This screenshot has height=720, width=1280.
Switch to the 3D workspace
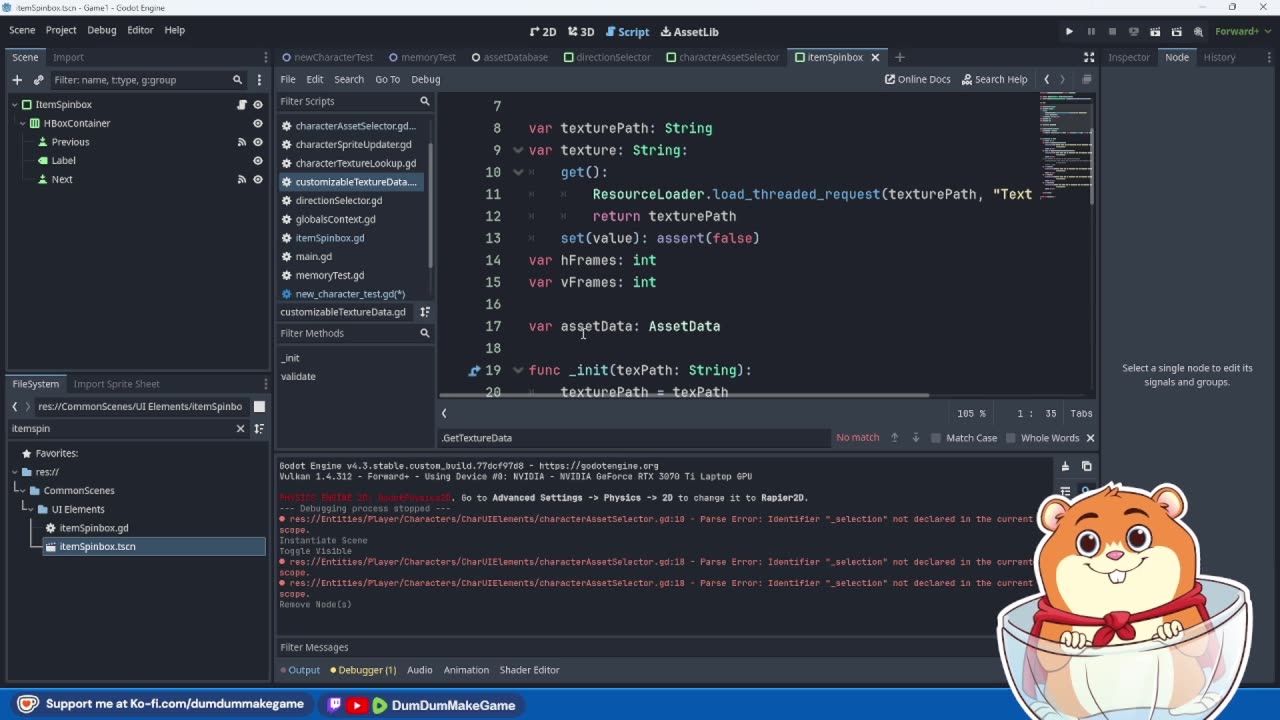(x=581, y=32)
